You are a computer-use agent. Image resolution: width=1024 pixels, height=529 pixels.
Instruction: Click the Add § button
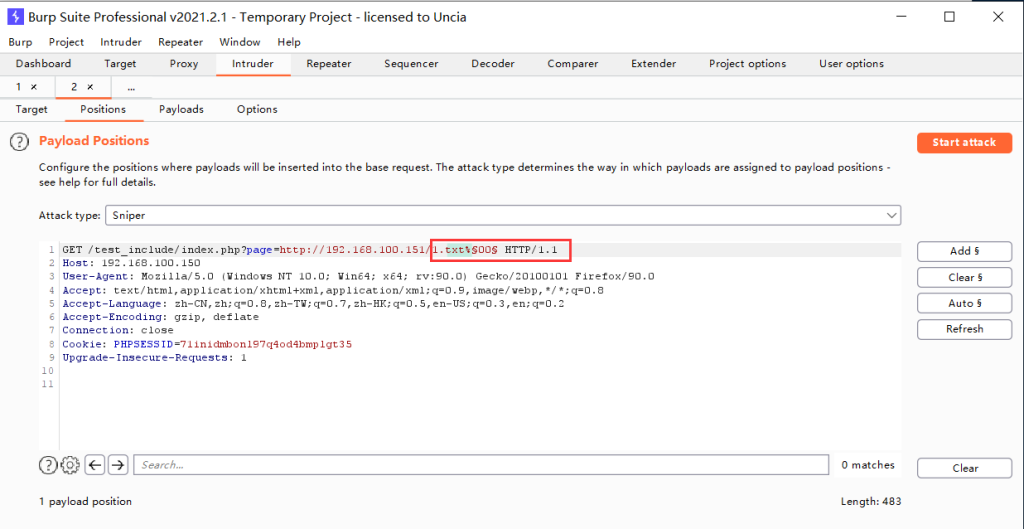pos(964,251)
